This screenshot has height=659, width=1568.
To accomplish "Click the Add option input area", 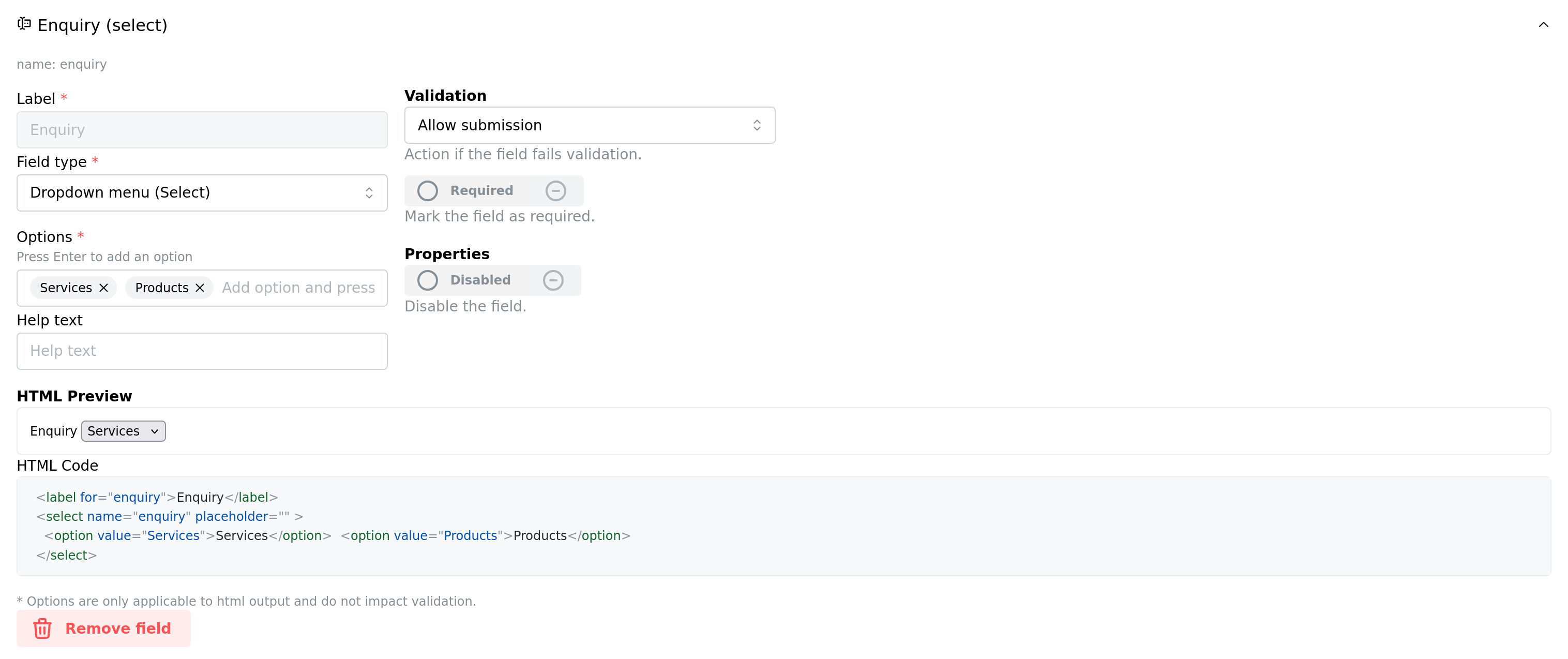I will click(298, 288).
